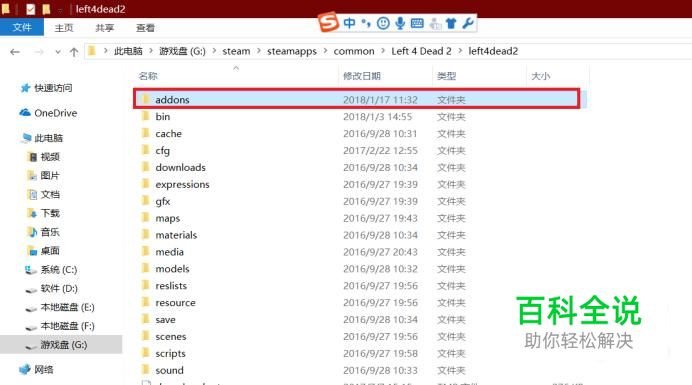The image size is (692, 385).
Task: Switch to the 主页 ribbon tab
Action: 64,28
